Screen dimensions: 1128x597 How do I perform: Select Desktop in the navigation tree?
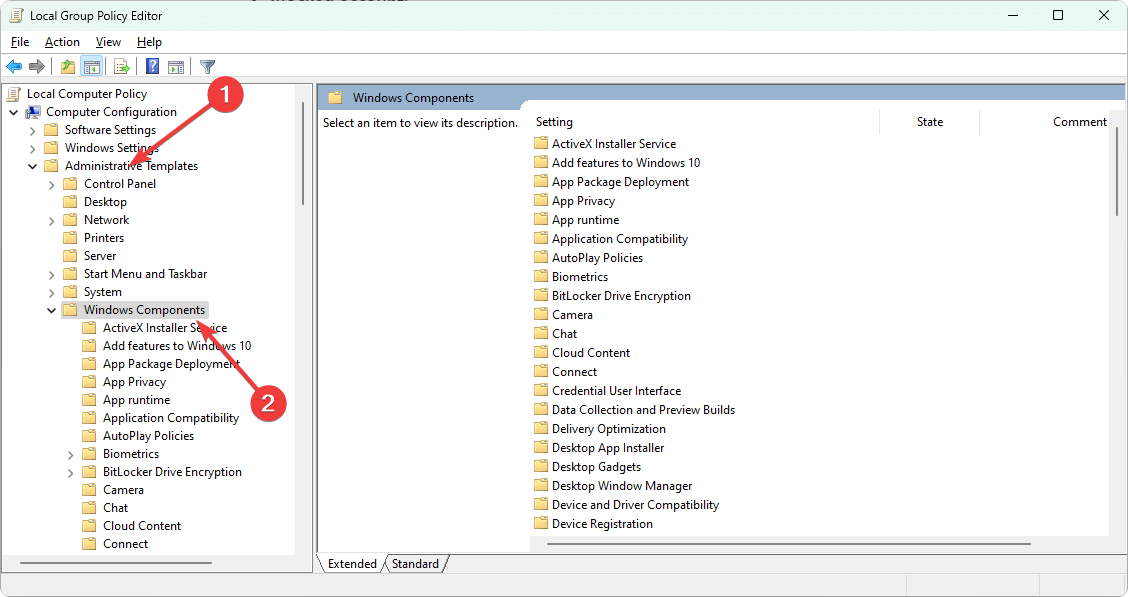click(105, 202)
